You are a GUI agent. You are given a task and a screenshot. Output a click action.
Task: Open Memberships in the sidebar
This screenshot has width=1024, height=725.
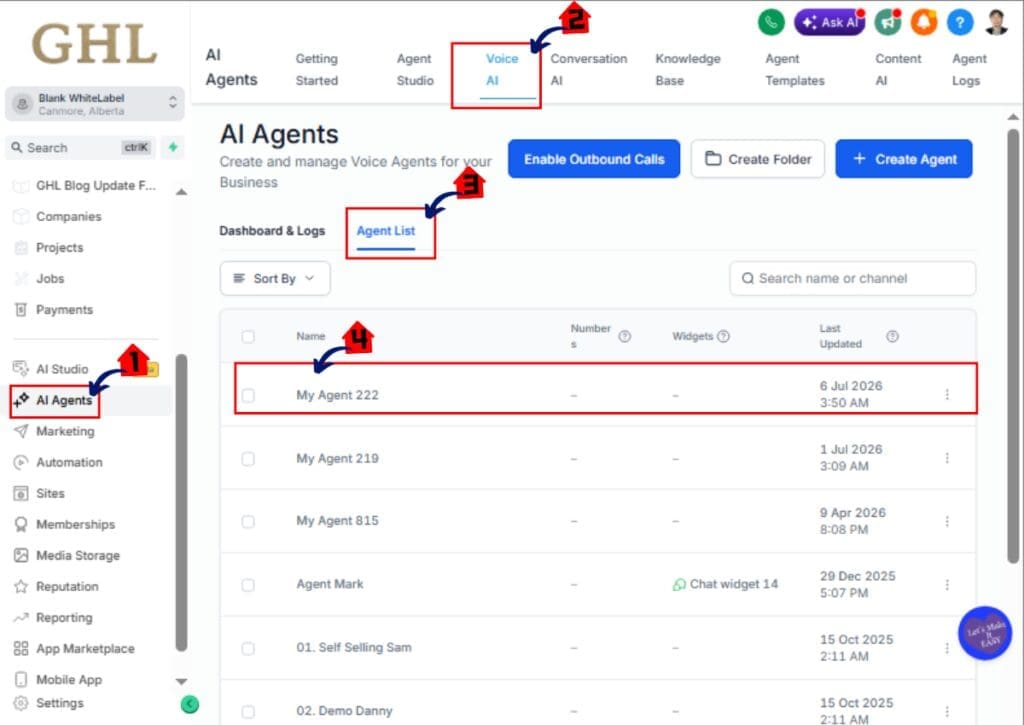(75, 524)
